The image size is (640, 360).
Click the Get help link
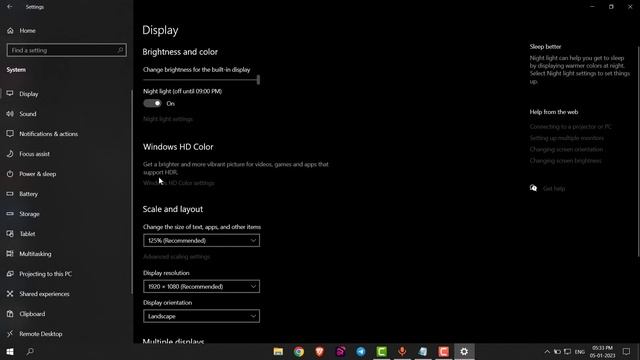[x=554, y=189]
